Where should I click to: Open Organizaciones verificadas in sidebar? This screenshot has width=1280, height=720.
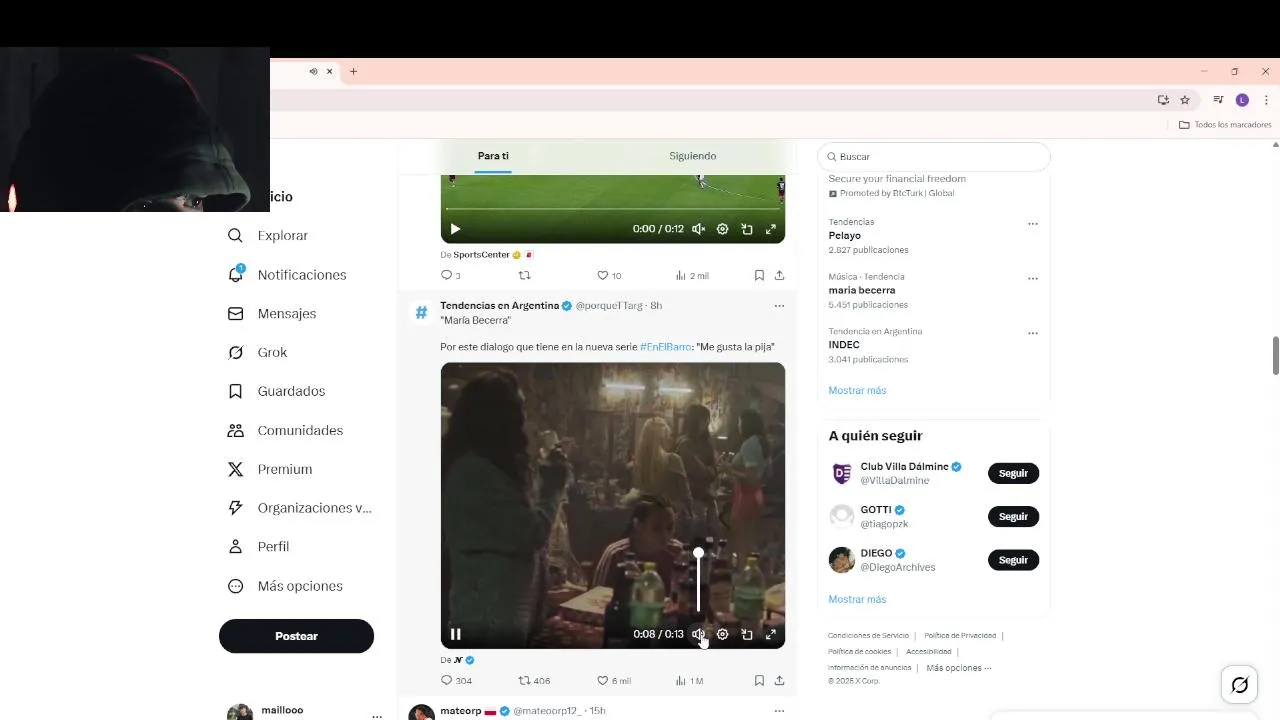[x=299, y=507]
